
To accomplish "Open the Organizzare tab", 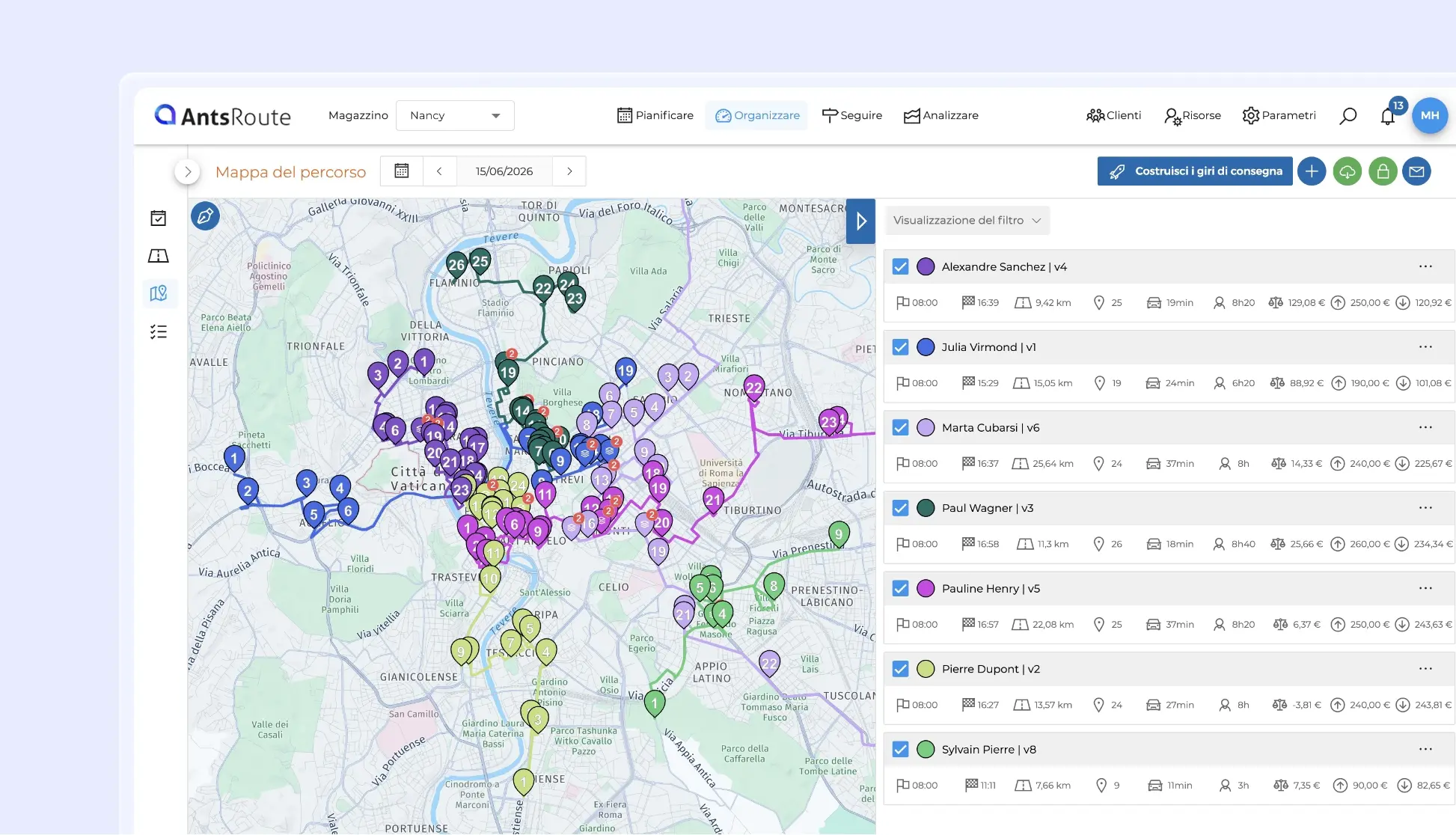I will pos(756,116).
